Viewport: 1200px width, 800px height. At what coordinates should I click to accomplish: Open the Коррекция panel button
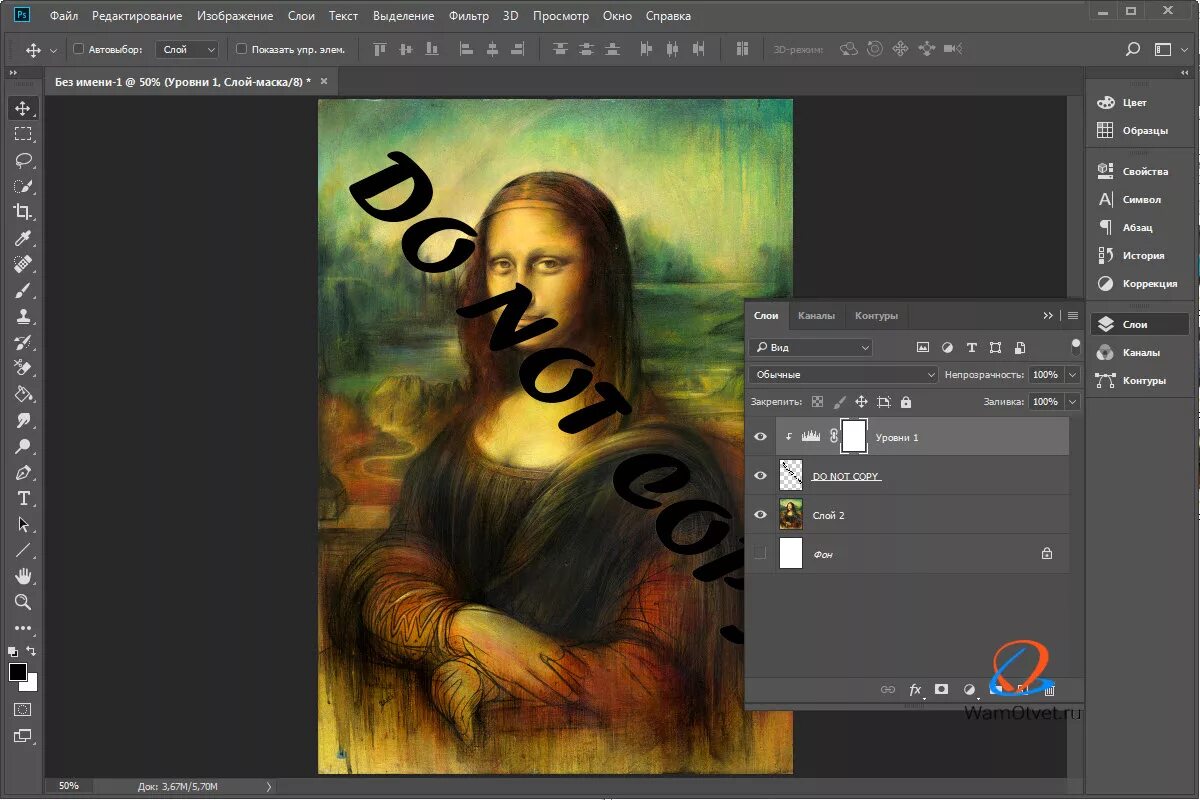point(1140,283)
